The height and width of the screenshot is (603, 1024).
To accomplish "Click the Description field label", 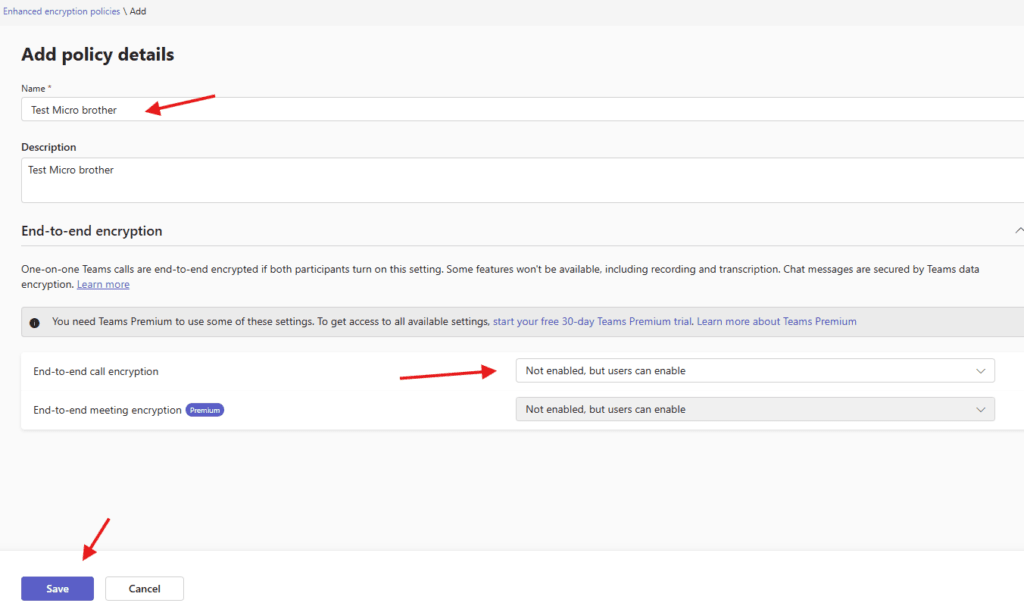I will point(49,147).
